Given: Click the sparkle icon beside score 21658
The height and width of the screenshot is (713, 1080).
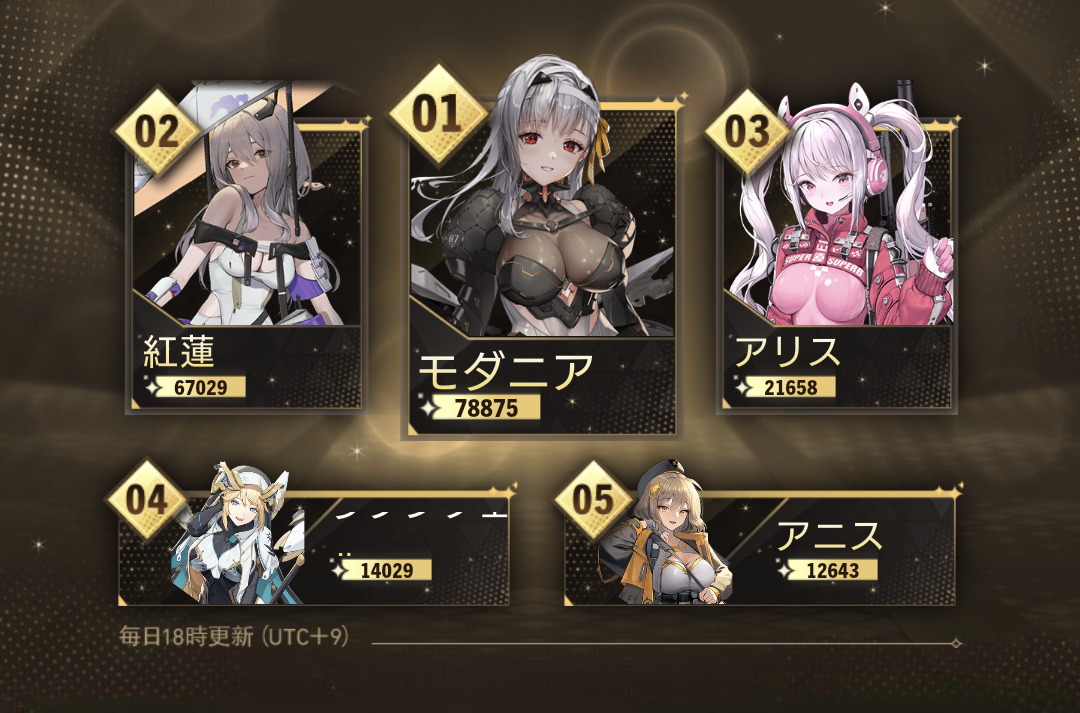Looking at the screenshot, I should 744,387.
